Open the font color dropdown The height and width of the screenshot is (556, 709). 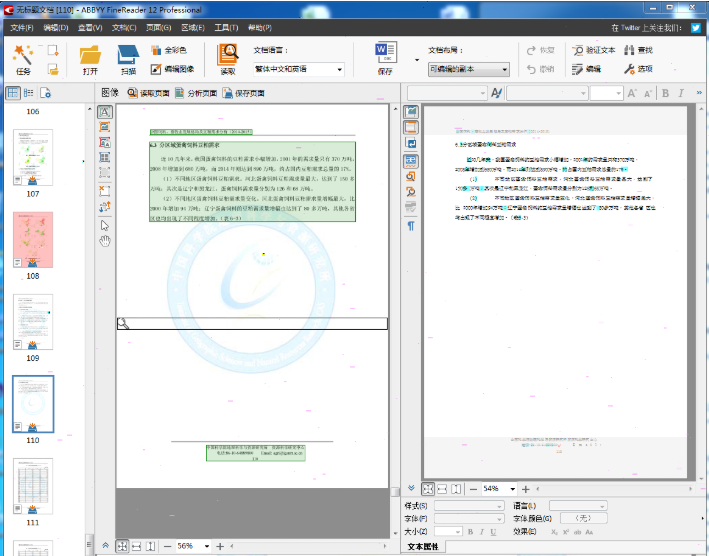coord(583,518)
